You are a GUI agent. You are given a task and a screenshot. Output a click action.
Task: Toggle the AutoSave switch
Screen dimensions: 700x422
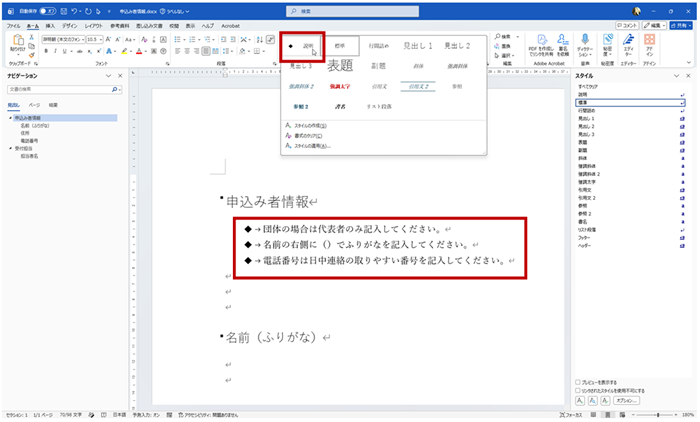pos(47,11)
